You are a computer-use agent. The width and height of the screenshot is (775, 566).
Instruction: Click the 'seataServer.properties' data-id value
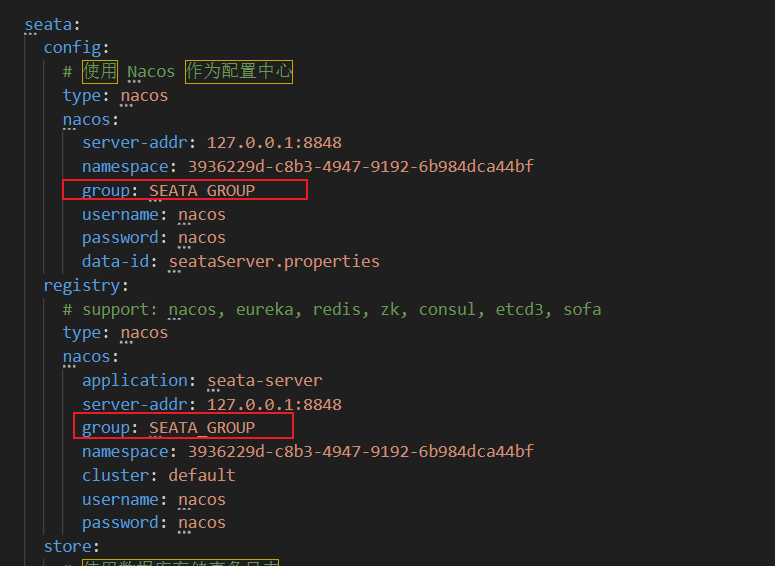[274, 261]
